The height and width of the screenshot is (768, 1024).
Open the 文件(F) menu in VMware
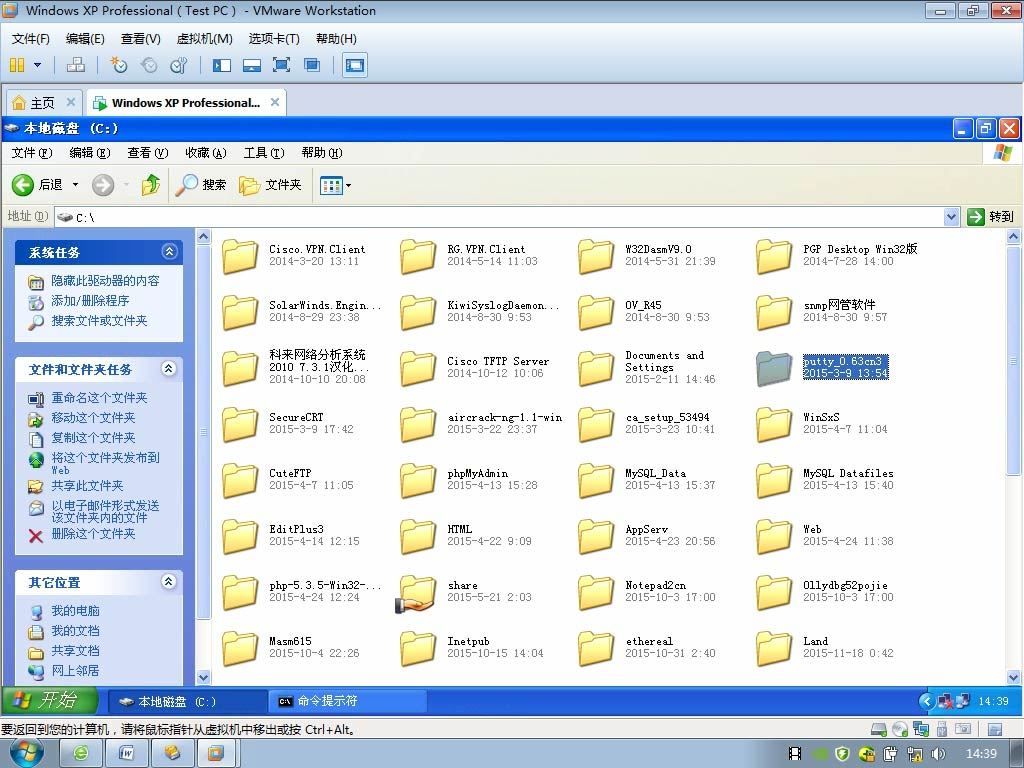(30, 39)
